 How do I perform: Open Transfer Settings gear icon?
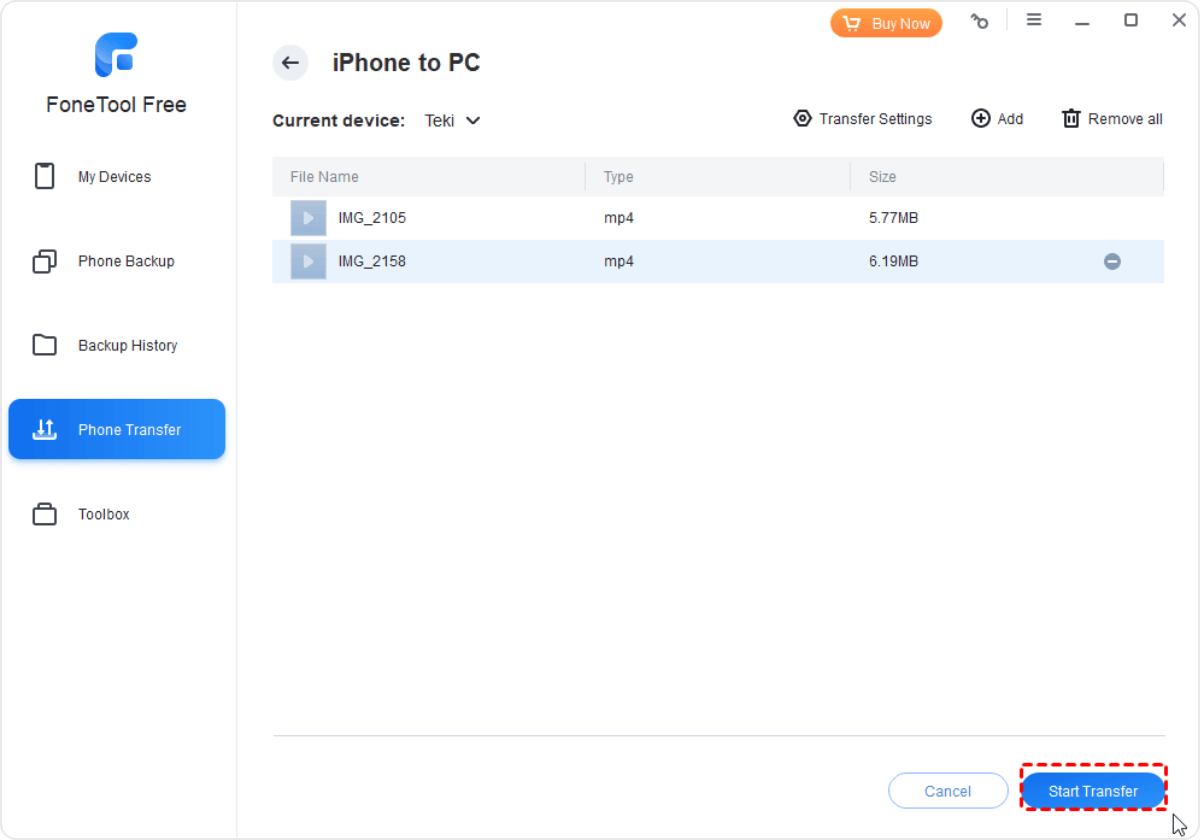click(x=802, y=119)
